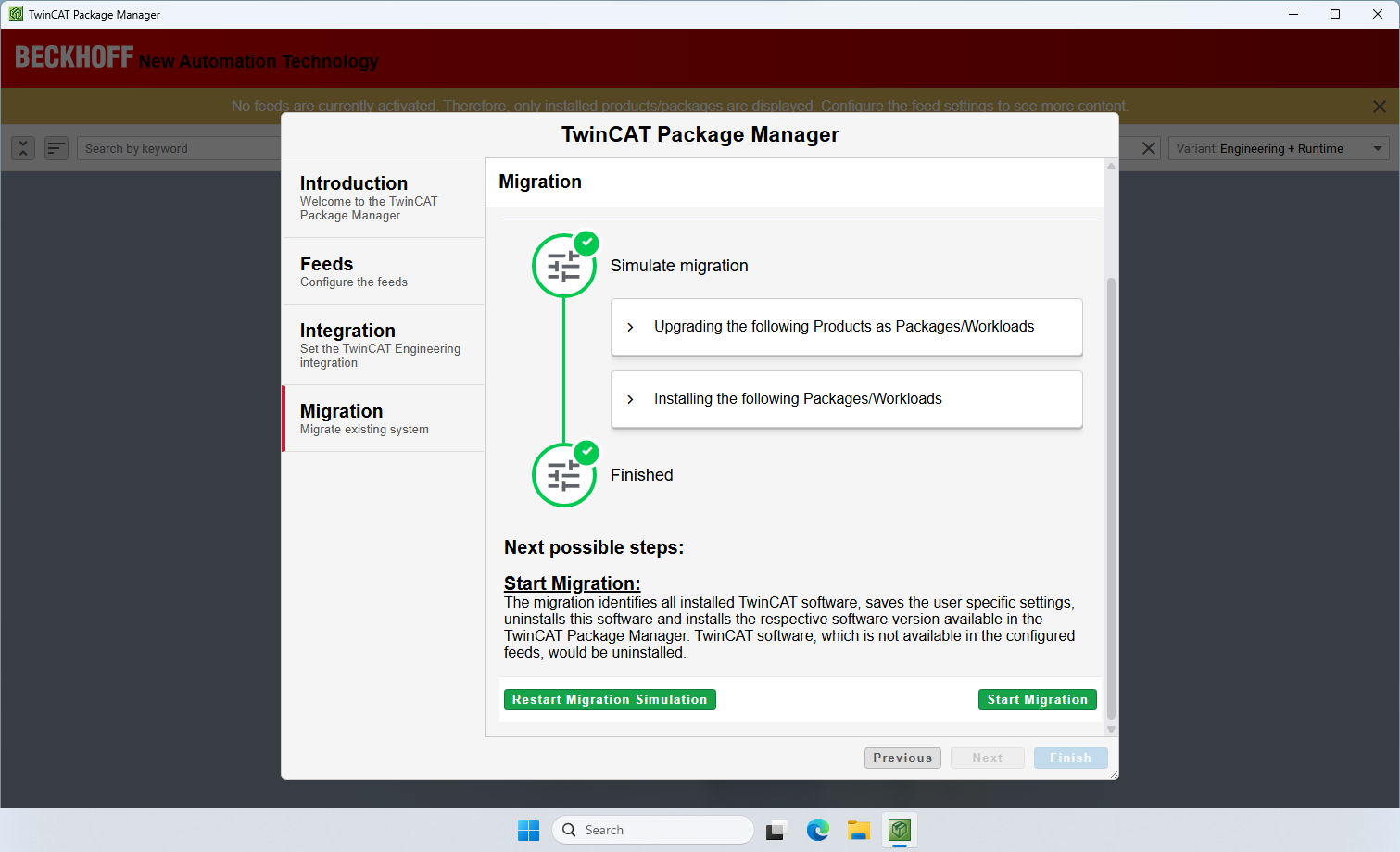Click the scrollbar down arrow in dialog
Viewport: 1400px width, 852px height.
coord(1111,730)
